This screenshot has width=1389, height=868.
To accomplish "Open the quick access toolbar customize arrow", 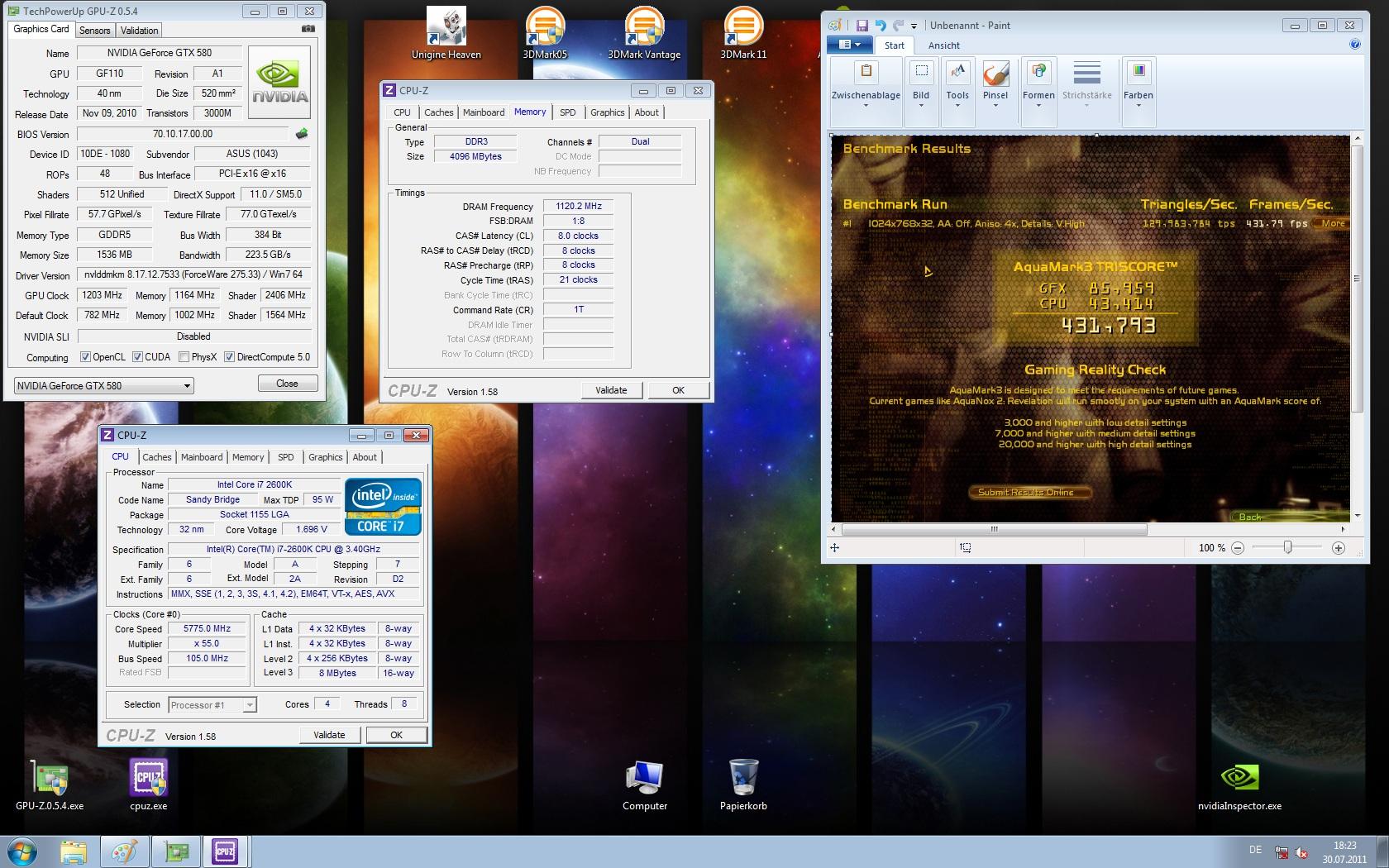I will point(914,26).
